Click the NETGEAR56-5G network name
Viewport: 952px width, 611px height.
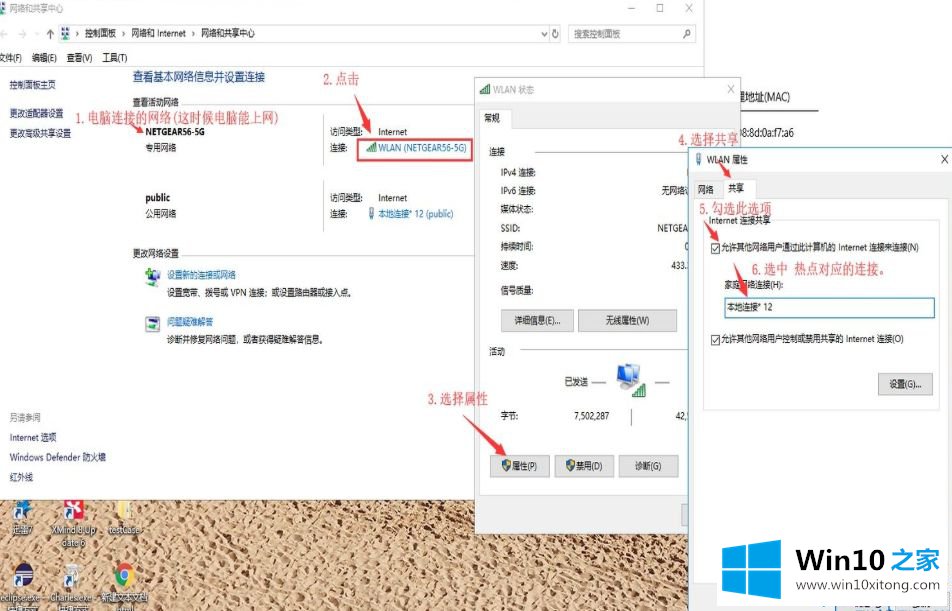(x=175, y=132)
